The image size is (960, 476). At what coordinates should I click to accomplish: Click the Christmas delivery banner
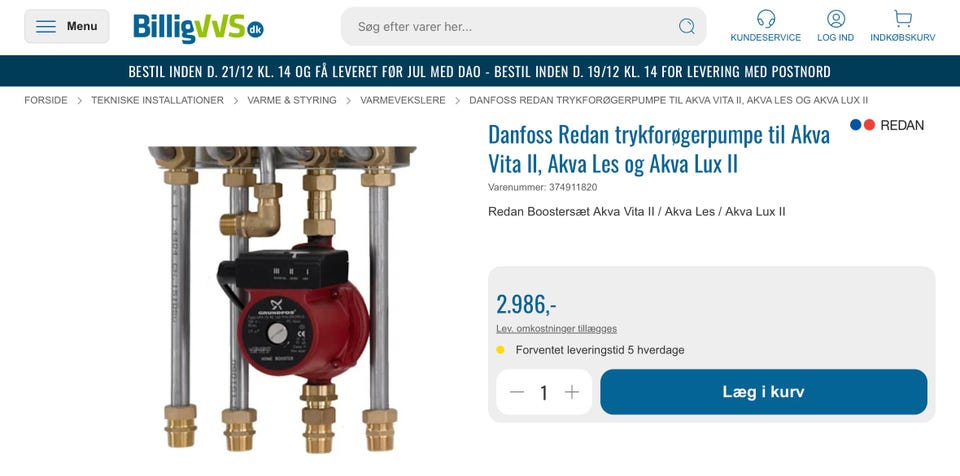[480, 71]
